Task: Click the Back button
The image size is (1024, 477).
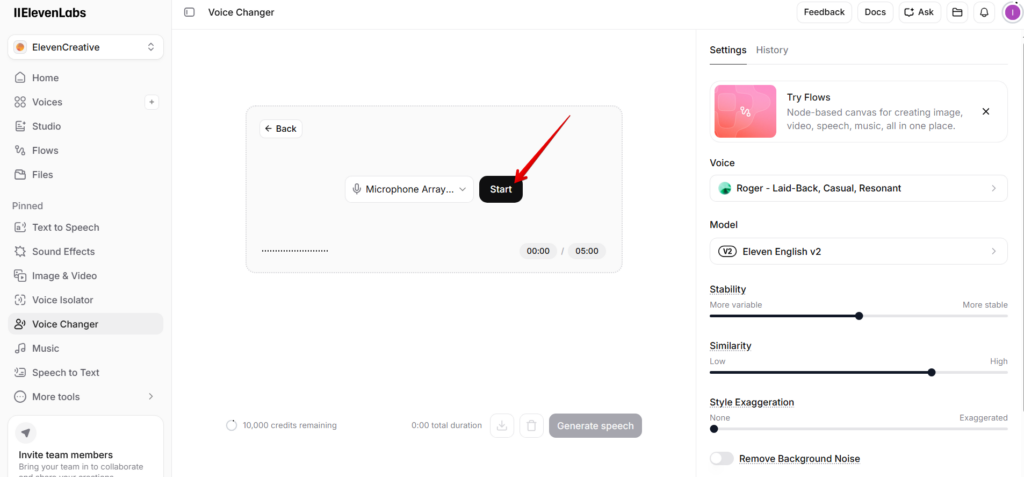Action: [281, 129]
